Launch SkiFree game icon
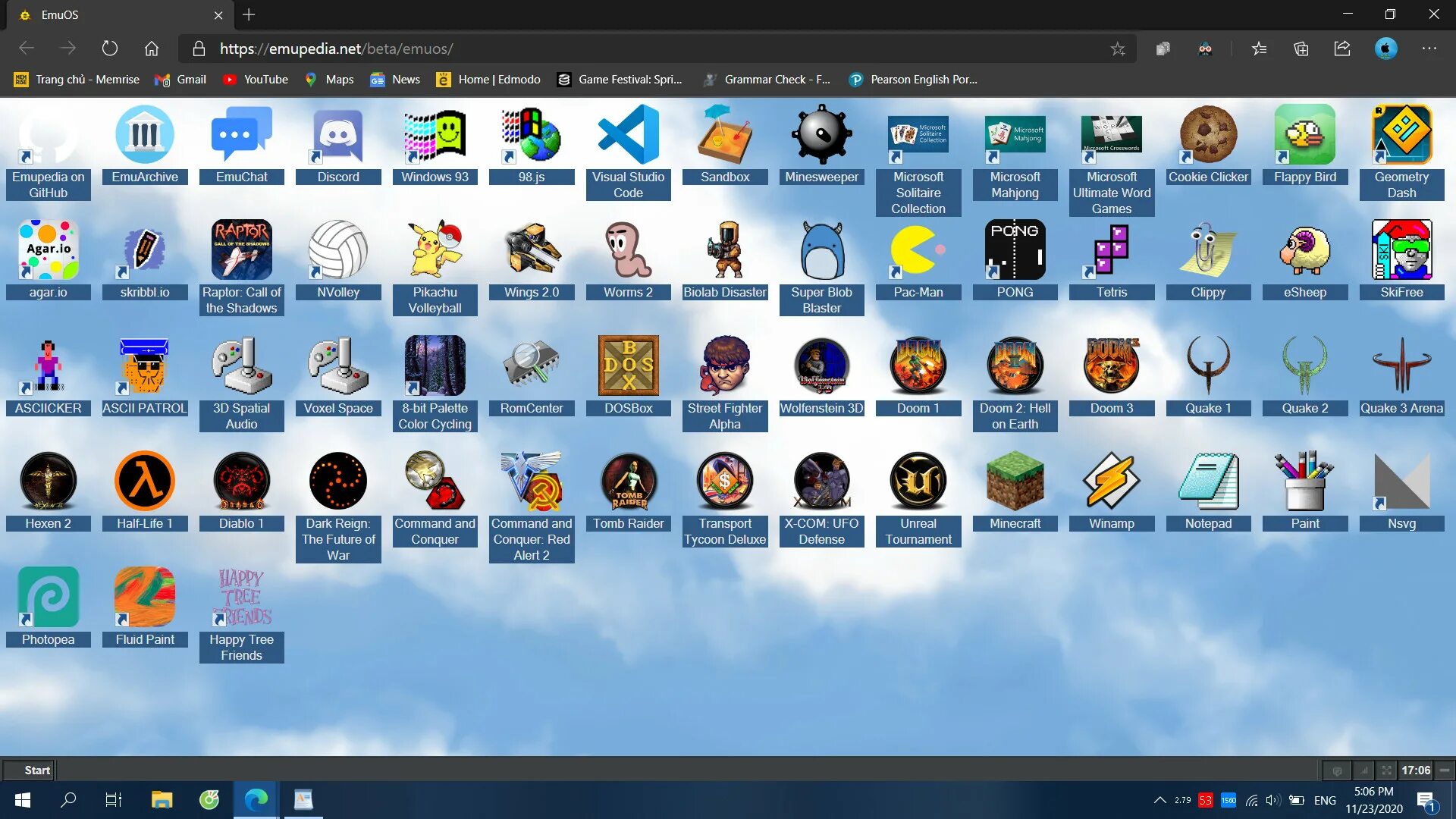This screenshot has height=819, width=1456. pos(1401,260)
